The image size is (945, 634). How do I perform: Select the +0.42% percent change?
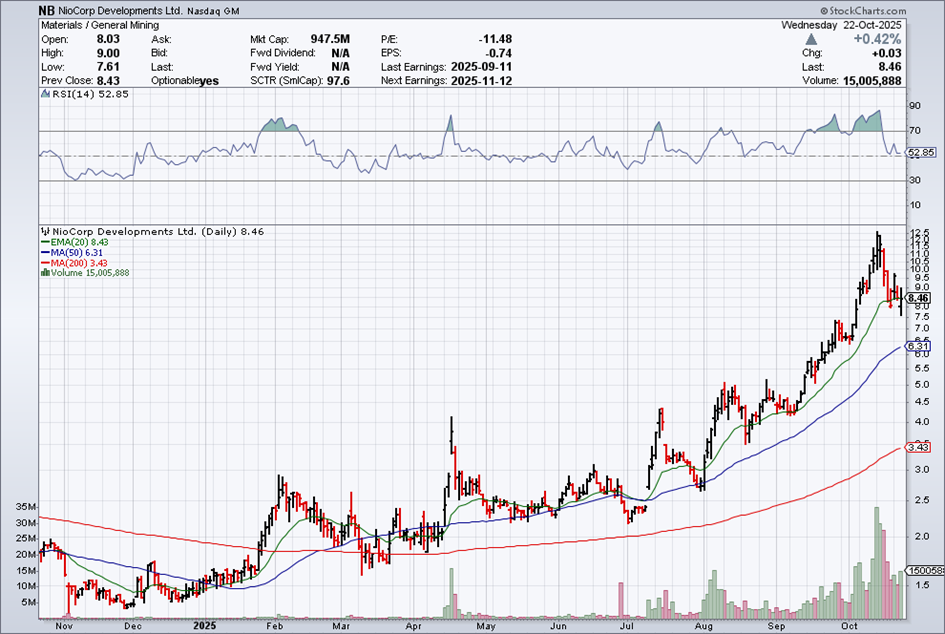(877, 39)
